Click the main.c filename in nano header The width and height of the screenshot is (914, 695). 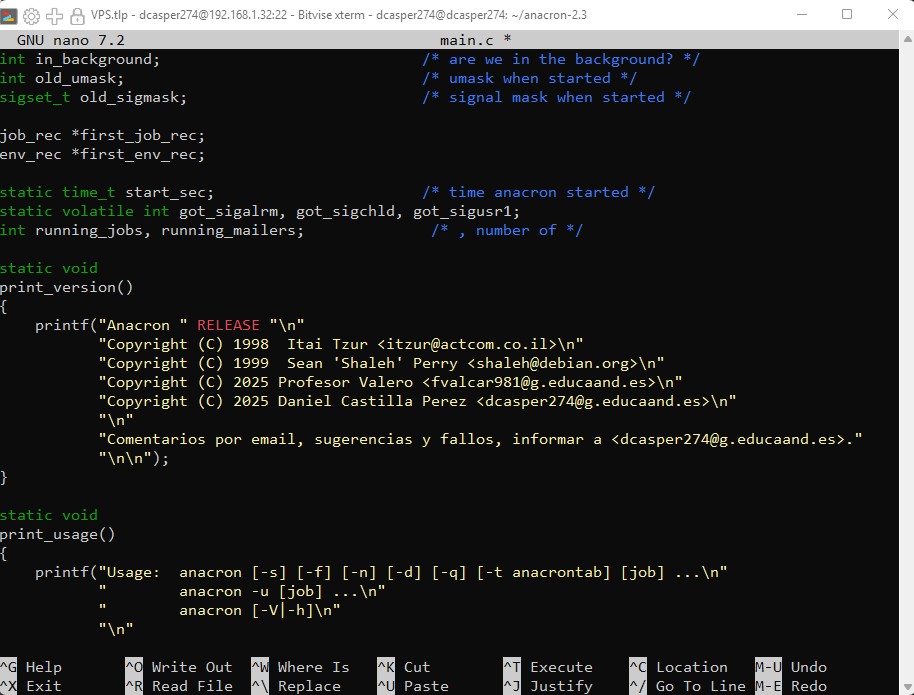[x=466, y=40]
